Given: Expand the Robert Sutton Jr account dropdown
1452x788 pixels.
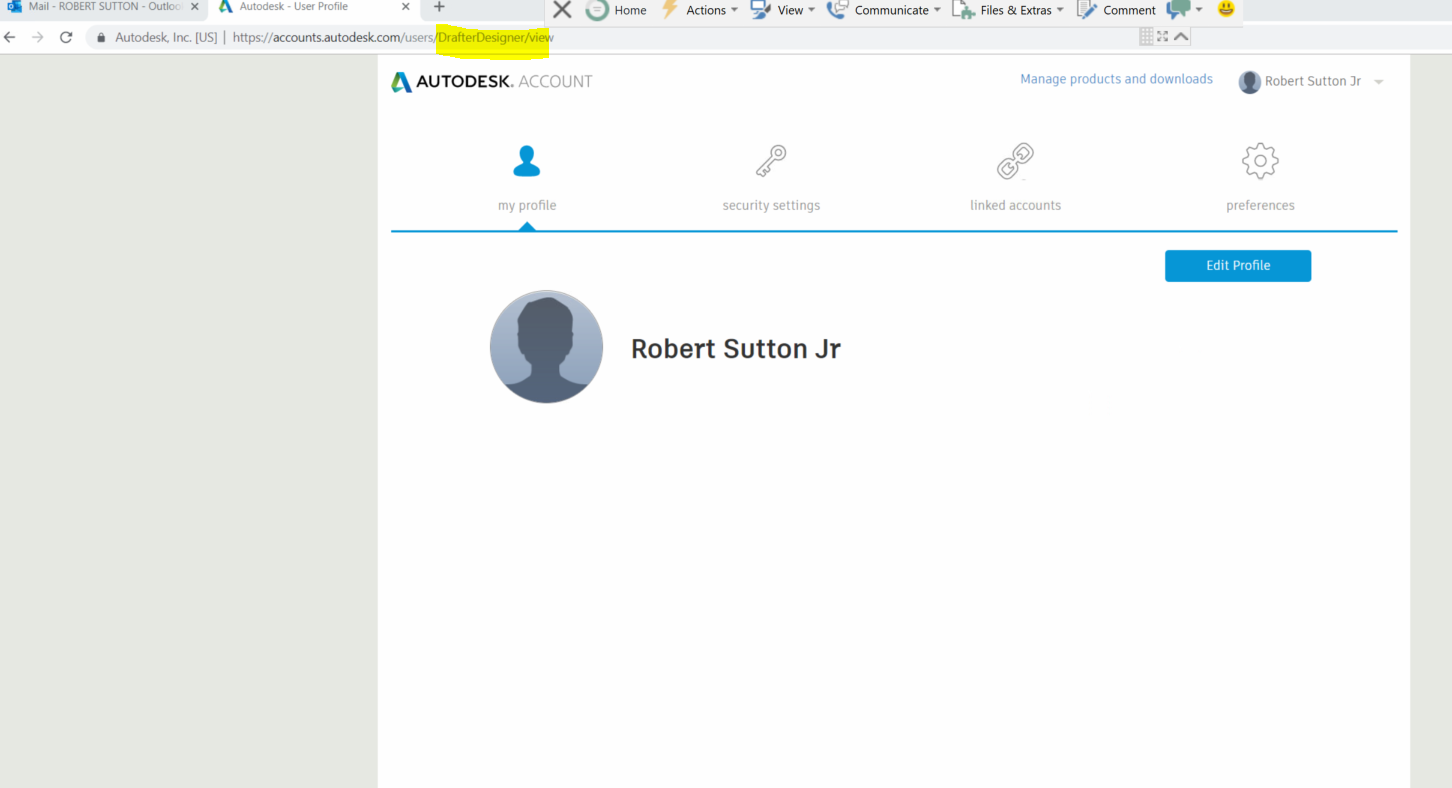Looking at the screenshot, I should [x=1379, y=81].
